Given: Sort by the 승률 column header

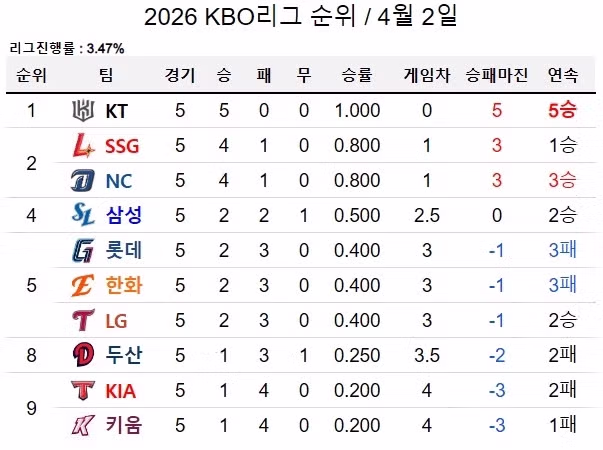Looking at the screenshot, I should [357, 75].
